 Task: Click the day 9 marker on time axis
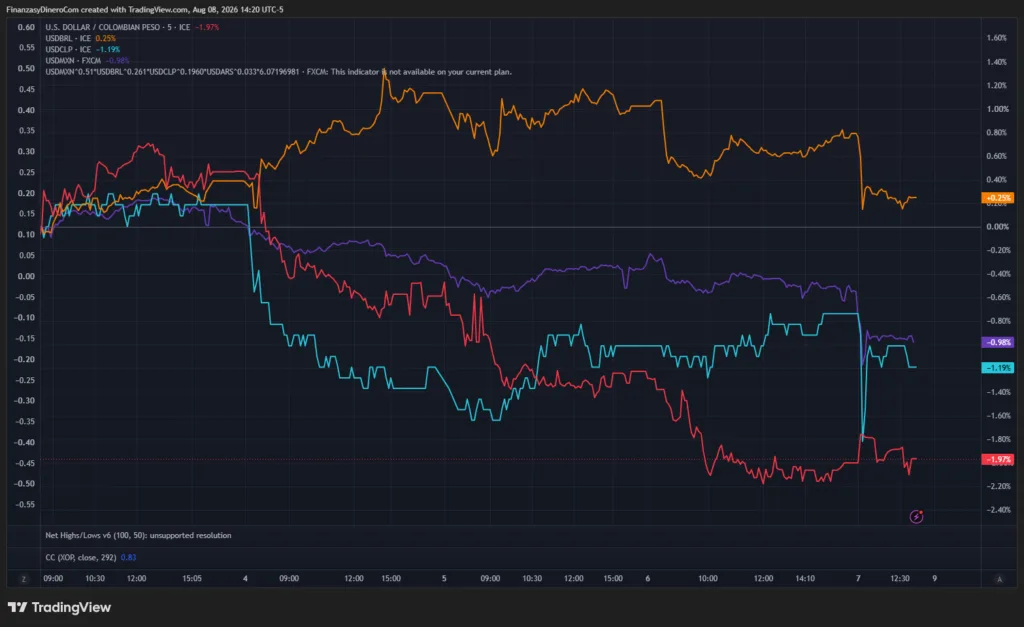click(935, 579)
